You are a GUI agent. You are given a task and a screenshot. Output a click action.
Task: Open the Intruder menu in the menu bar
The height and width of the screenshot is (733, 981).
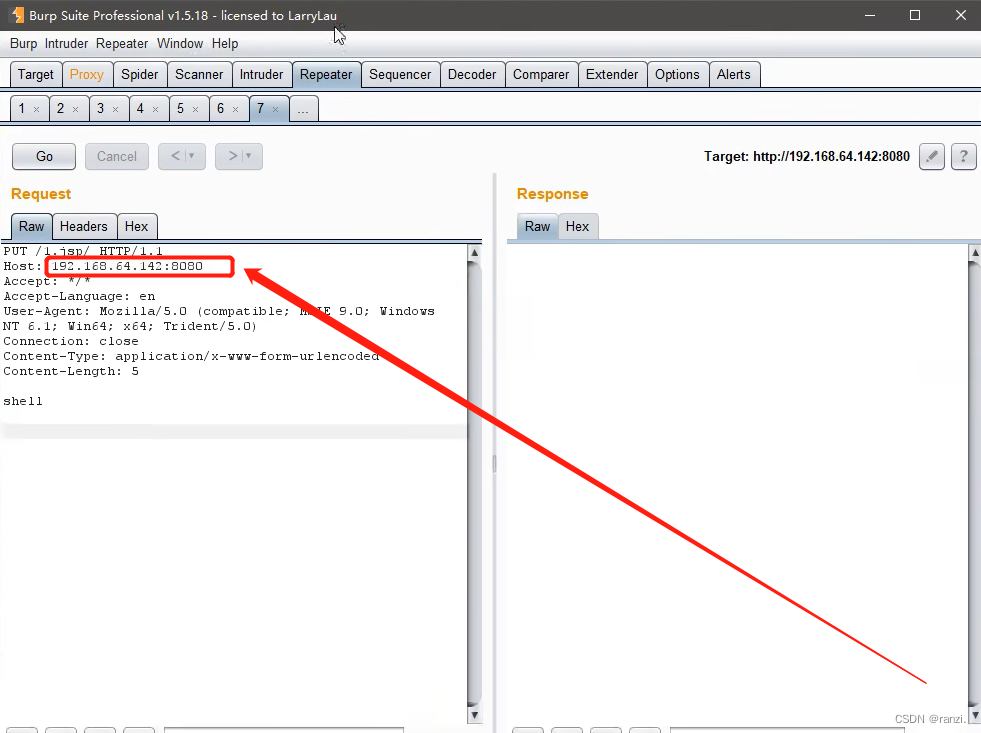pyautogui.click(x=66, y=44)
